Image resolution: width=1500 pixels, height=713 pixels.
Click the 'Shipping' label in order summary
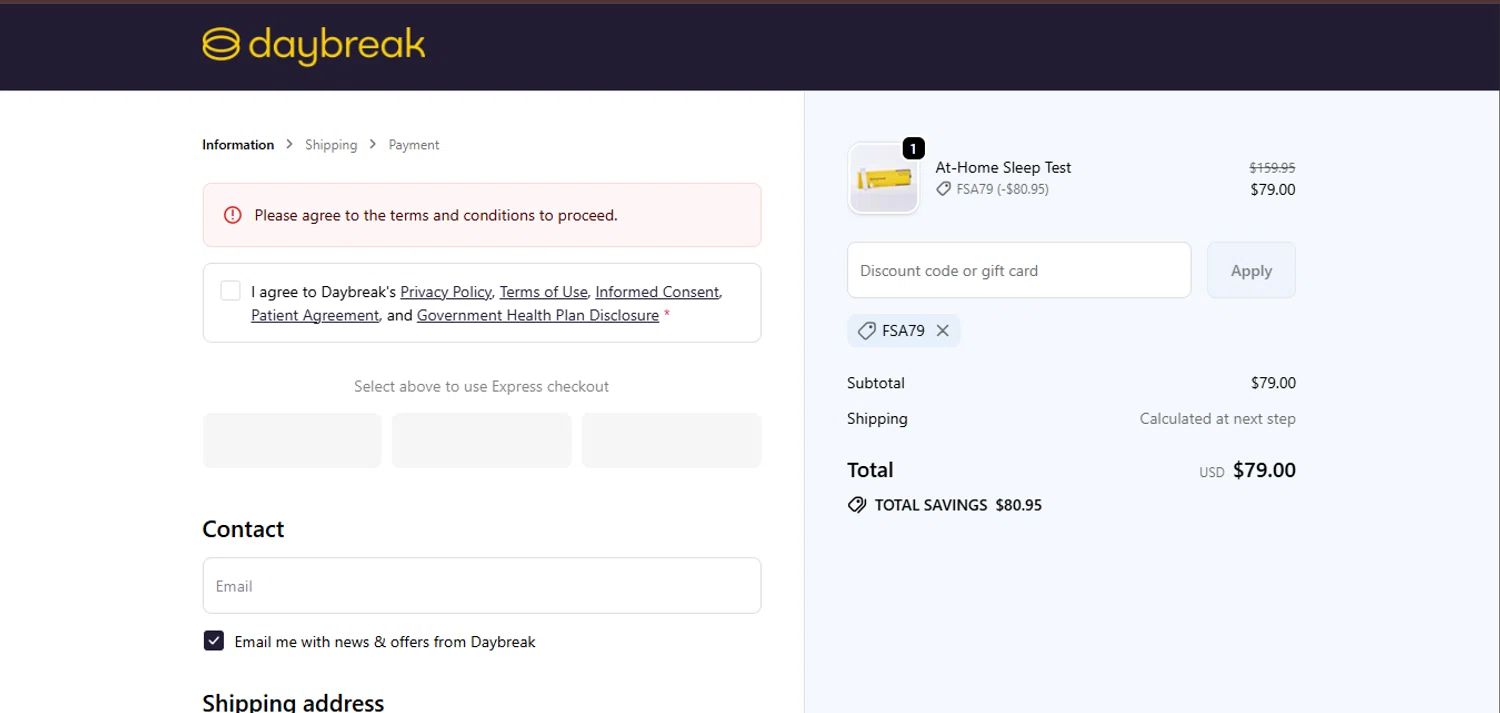877,419
